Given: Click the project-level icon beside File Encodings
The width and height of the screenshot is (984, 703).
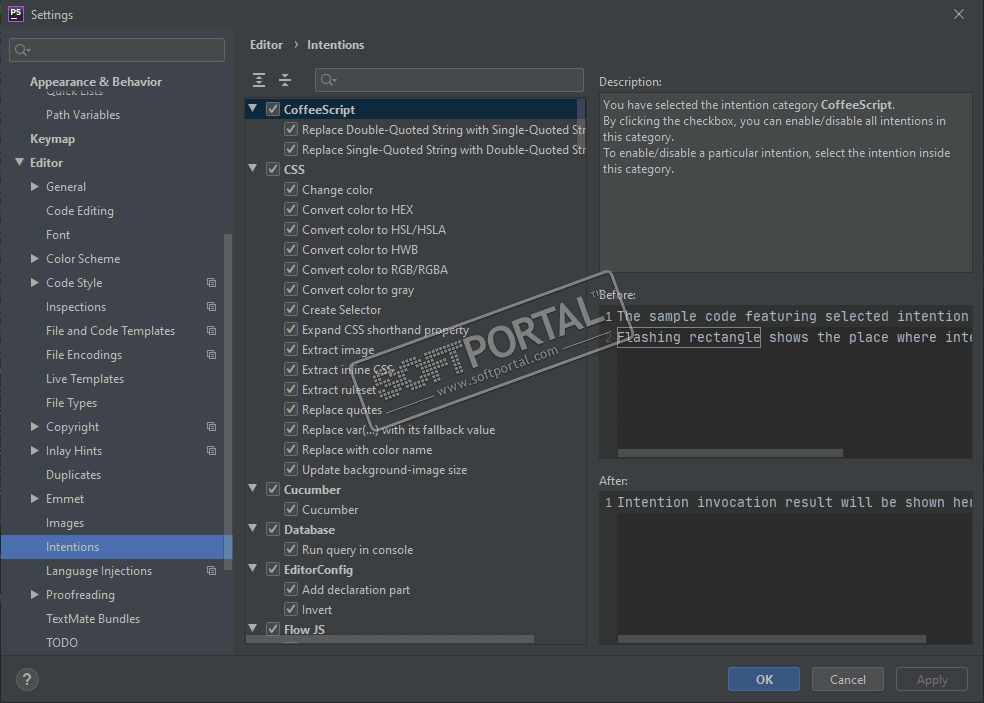Looking at the screenshot, I should 211,355.
